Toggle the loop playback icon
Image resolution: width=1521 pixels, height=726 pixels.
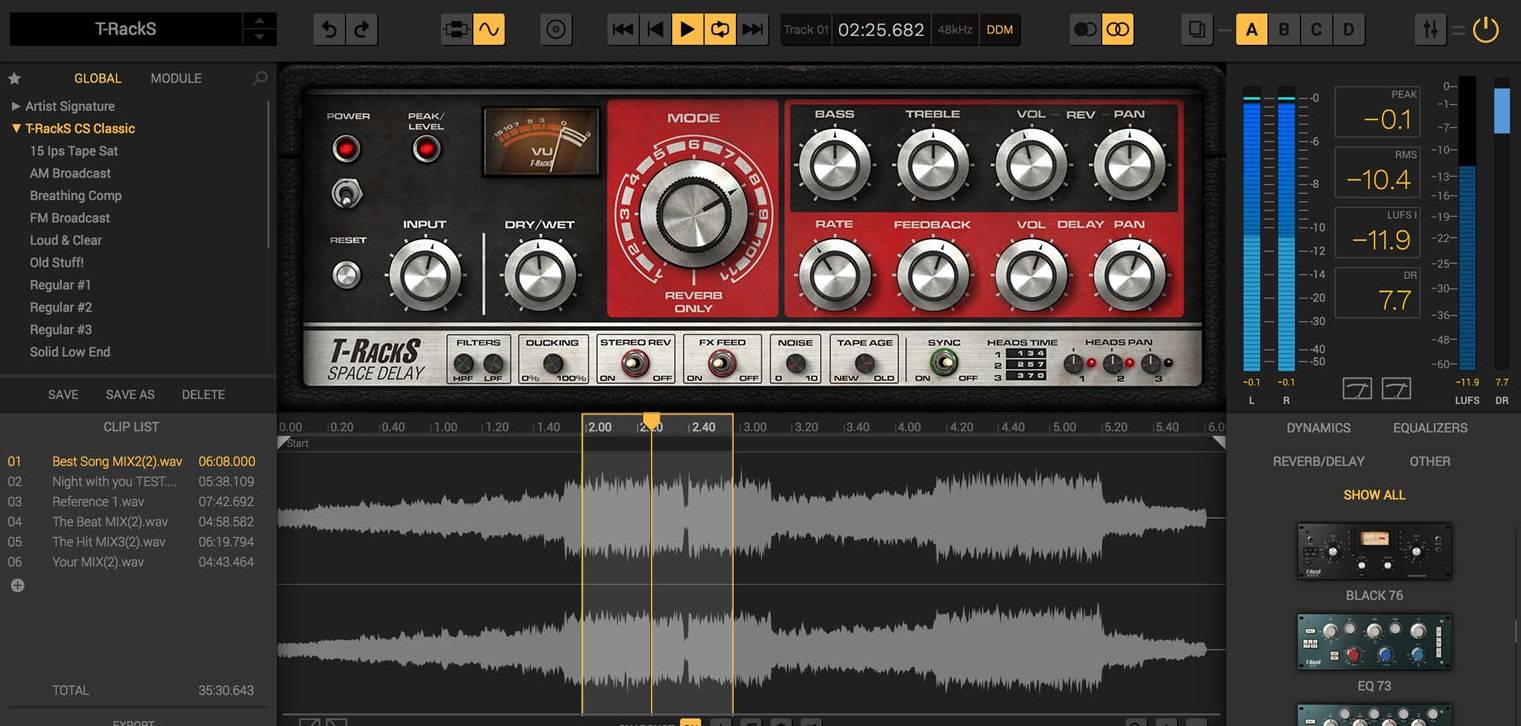[719, 30]
